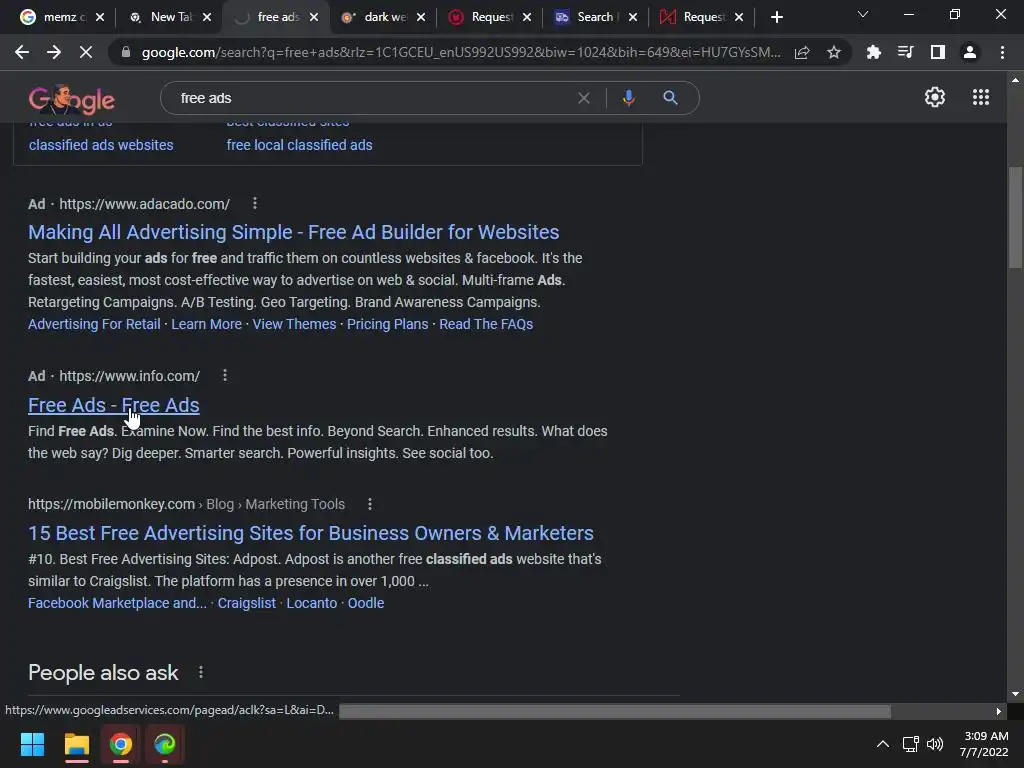Open the 'Oodle' sitelink
This screenshot has height=768, width=1024.
366,603
